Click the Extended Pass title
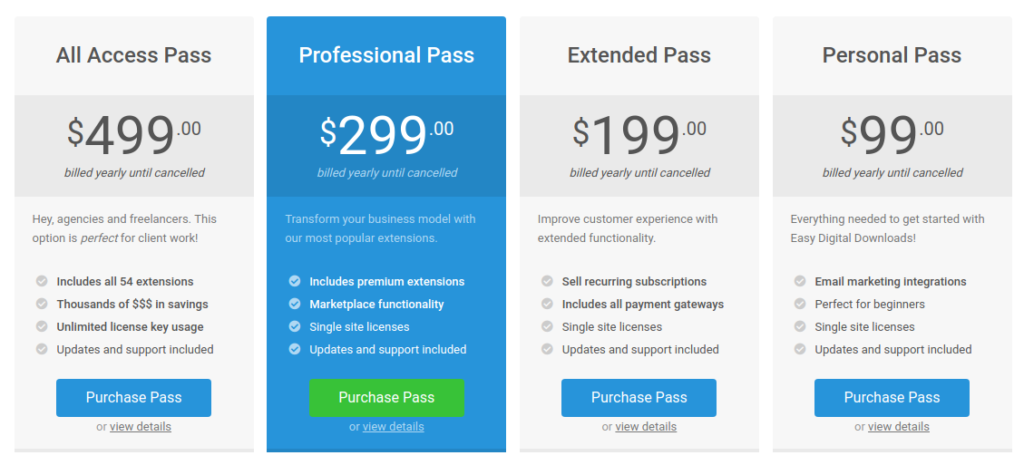Image resolution: width=1024 pixels, height=465 pixels. point(639,55)
